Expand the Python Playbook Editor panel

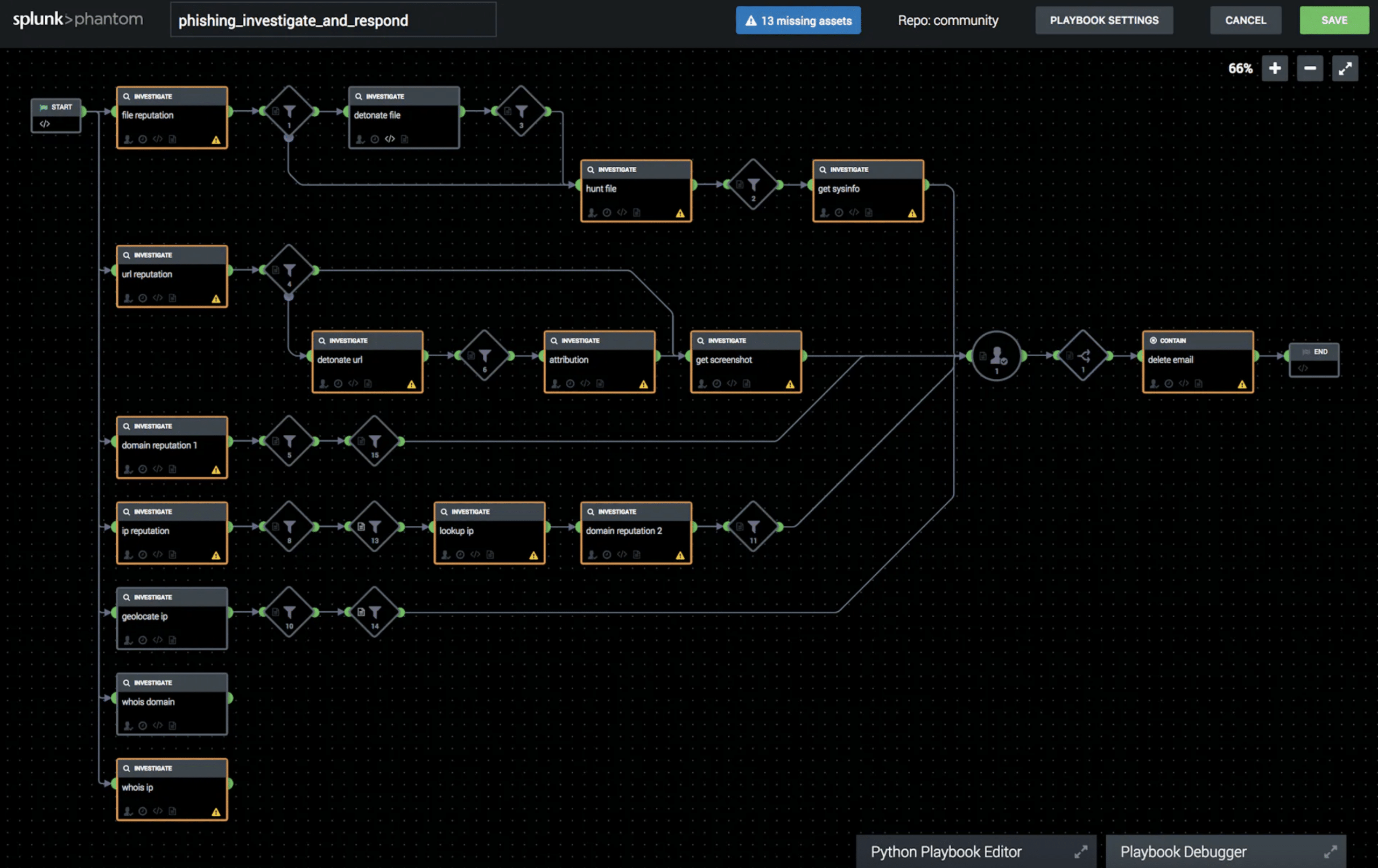point(1080,851)
